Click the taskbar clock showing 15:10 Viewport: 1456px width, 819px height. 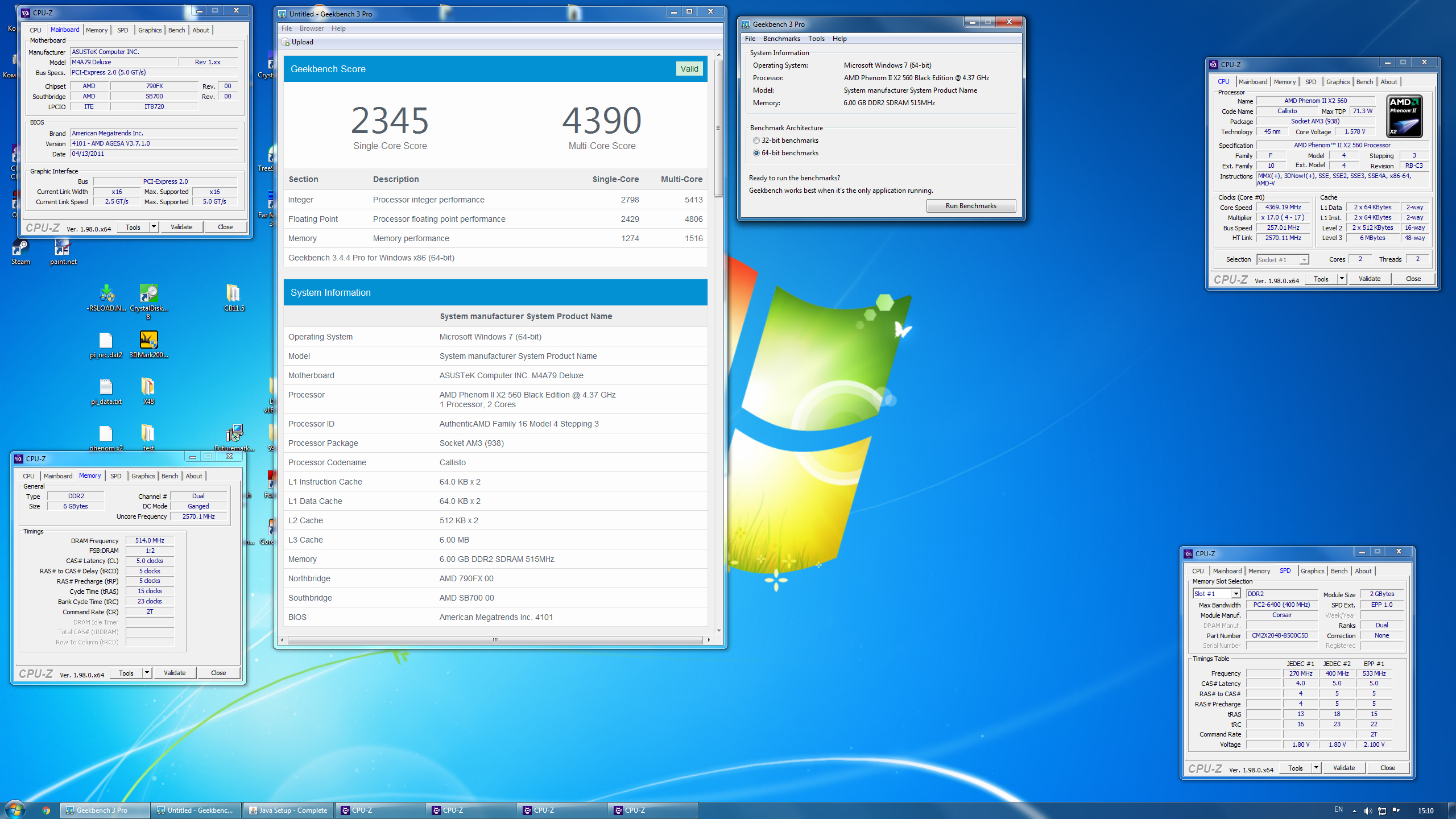(x=1425, y=810)
